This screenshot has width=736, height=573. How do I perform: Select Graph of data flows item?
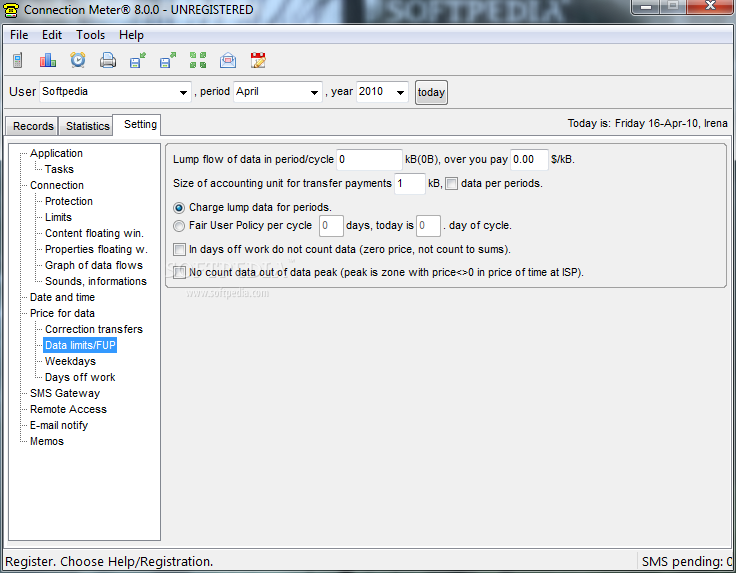tap(94, 265)
